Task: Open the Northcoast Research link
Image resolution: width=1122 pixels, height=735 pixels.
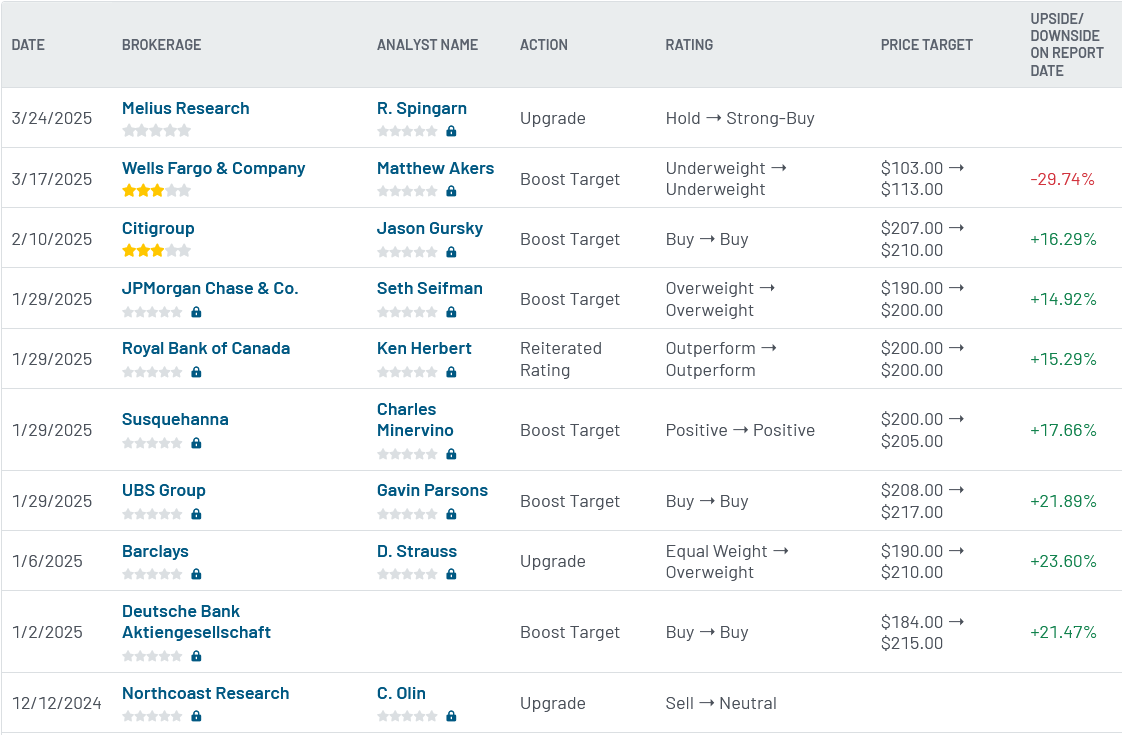Action: coord(205,693)
